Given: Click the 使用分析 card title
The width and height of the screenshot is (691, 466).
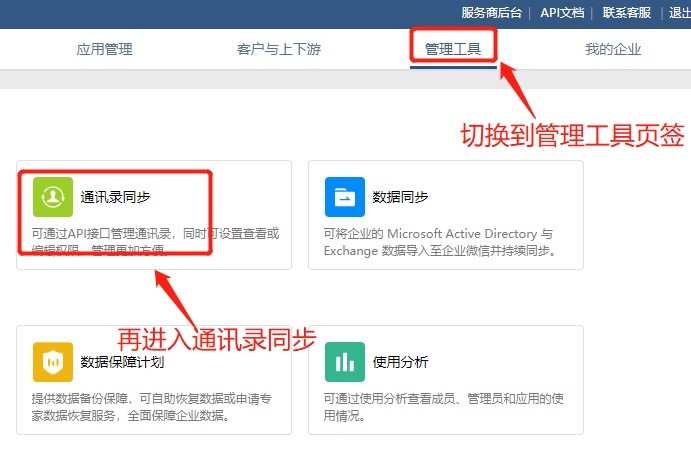Looking at the screenshot, I should (x=400, y=362).
